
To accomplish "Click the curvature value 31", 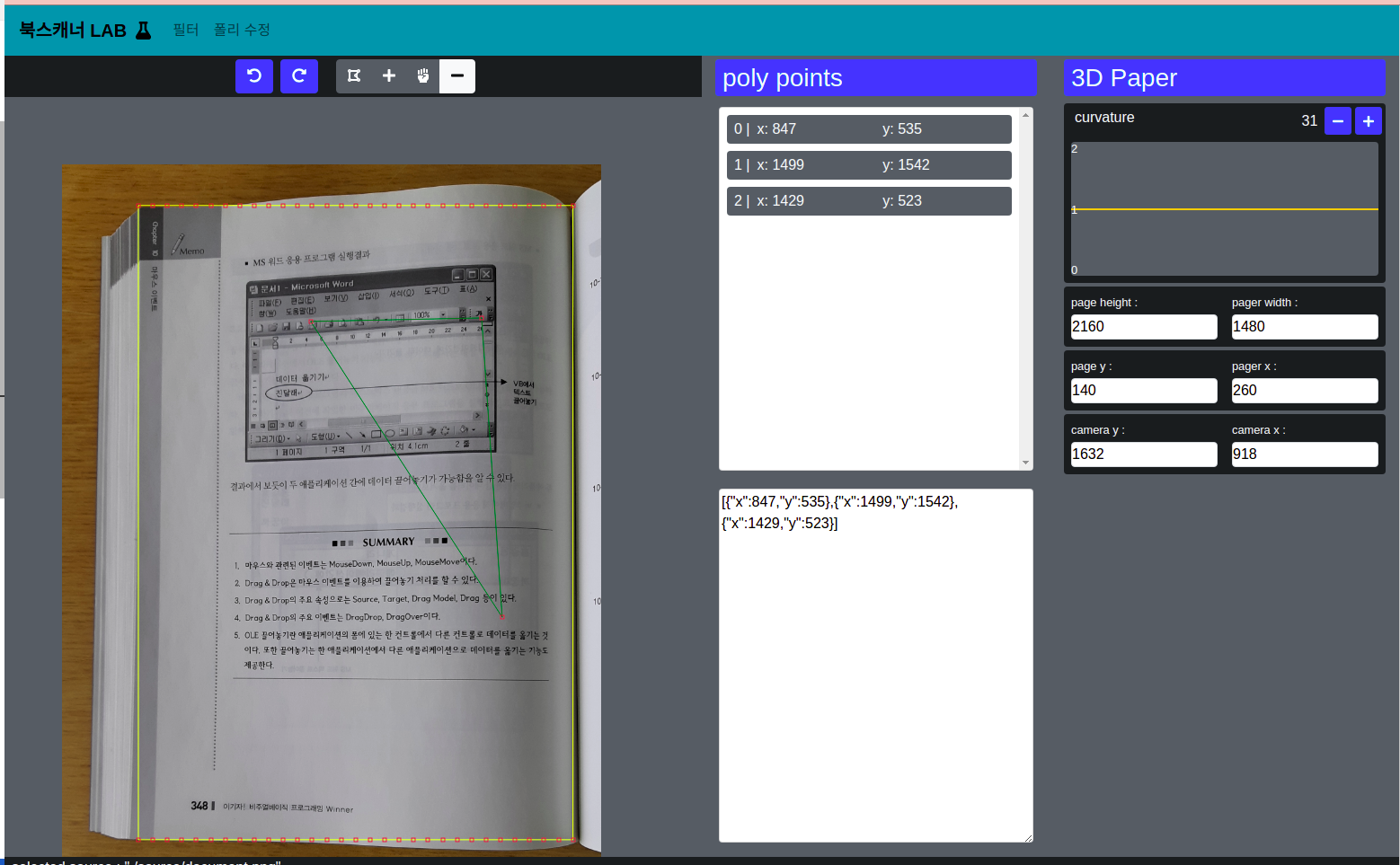I will click(x=1309, y=120).
